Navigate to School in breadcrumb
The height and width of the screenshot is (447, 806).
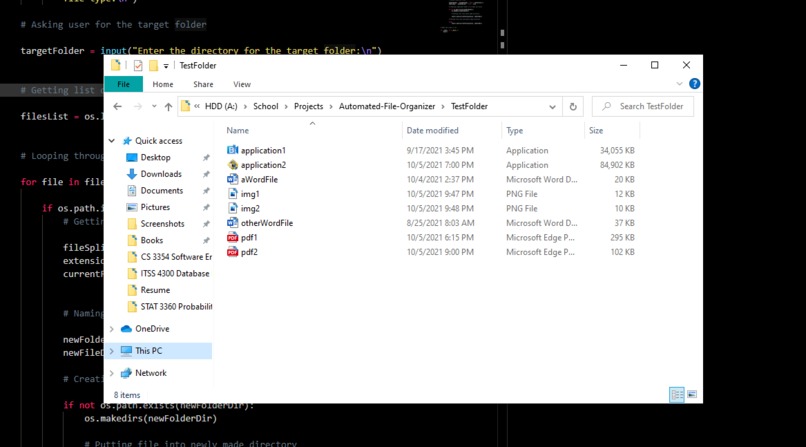tap(265, 106)
